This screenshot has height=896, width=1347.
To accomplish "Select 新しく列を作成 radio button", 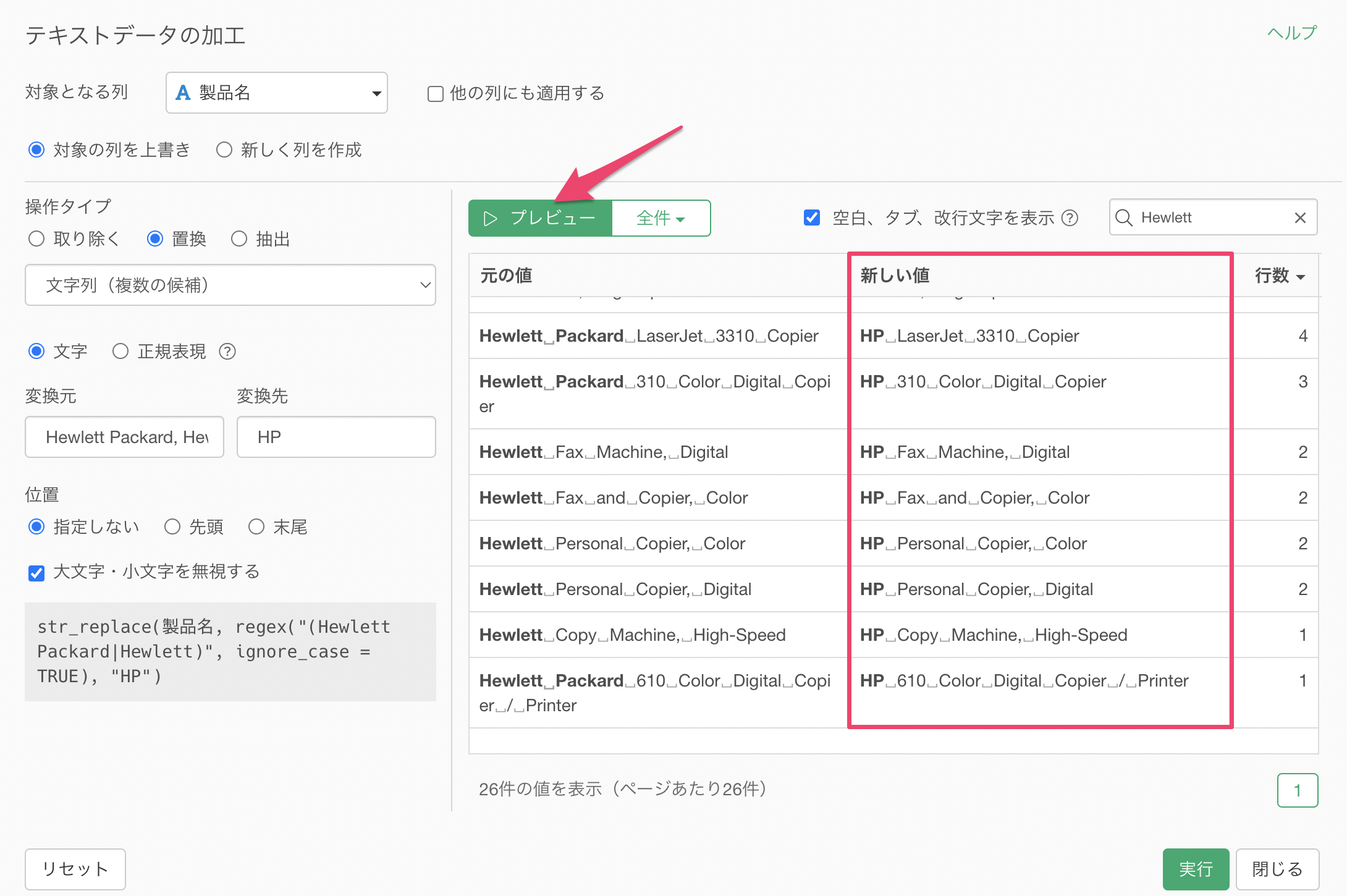I will (224, 150).
